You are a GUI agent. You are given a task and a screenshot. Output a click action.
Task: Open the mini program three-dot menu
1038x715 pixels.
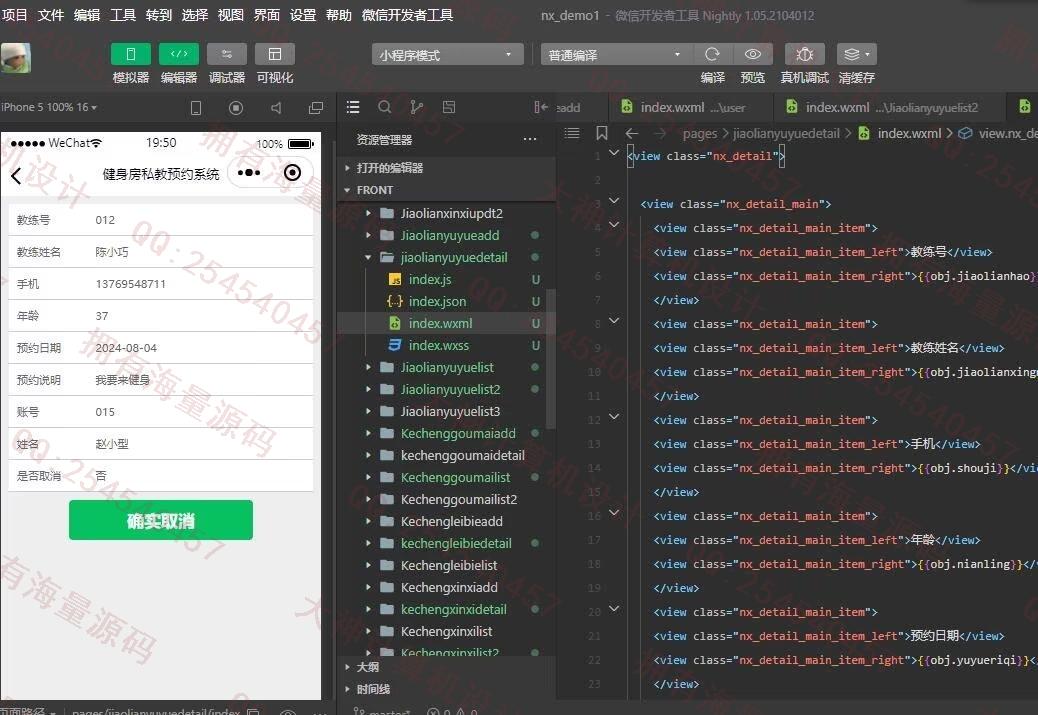(248, 173)
